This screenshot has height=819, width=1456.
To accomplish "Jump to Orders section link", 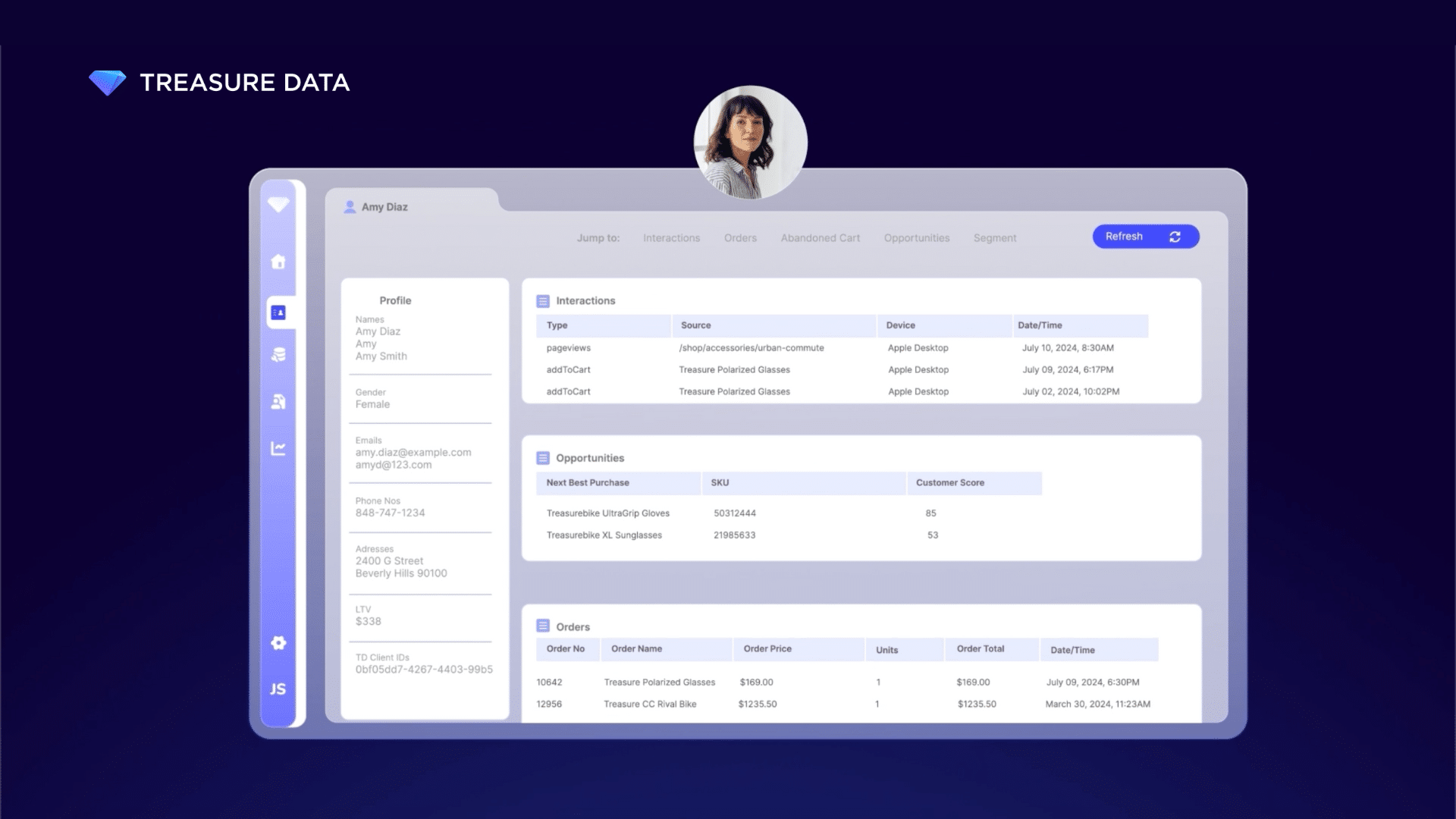I will point(740,238).
